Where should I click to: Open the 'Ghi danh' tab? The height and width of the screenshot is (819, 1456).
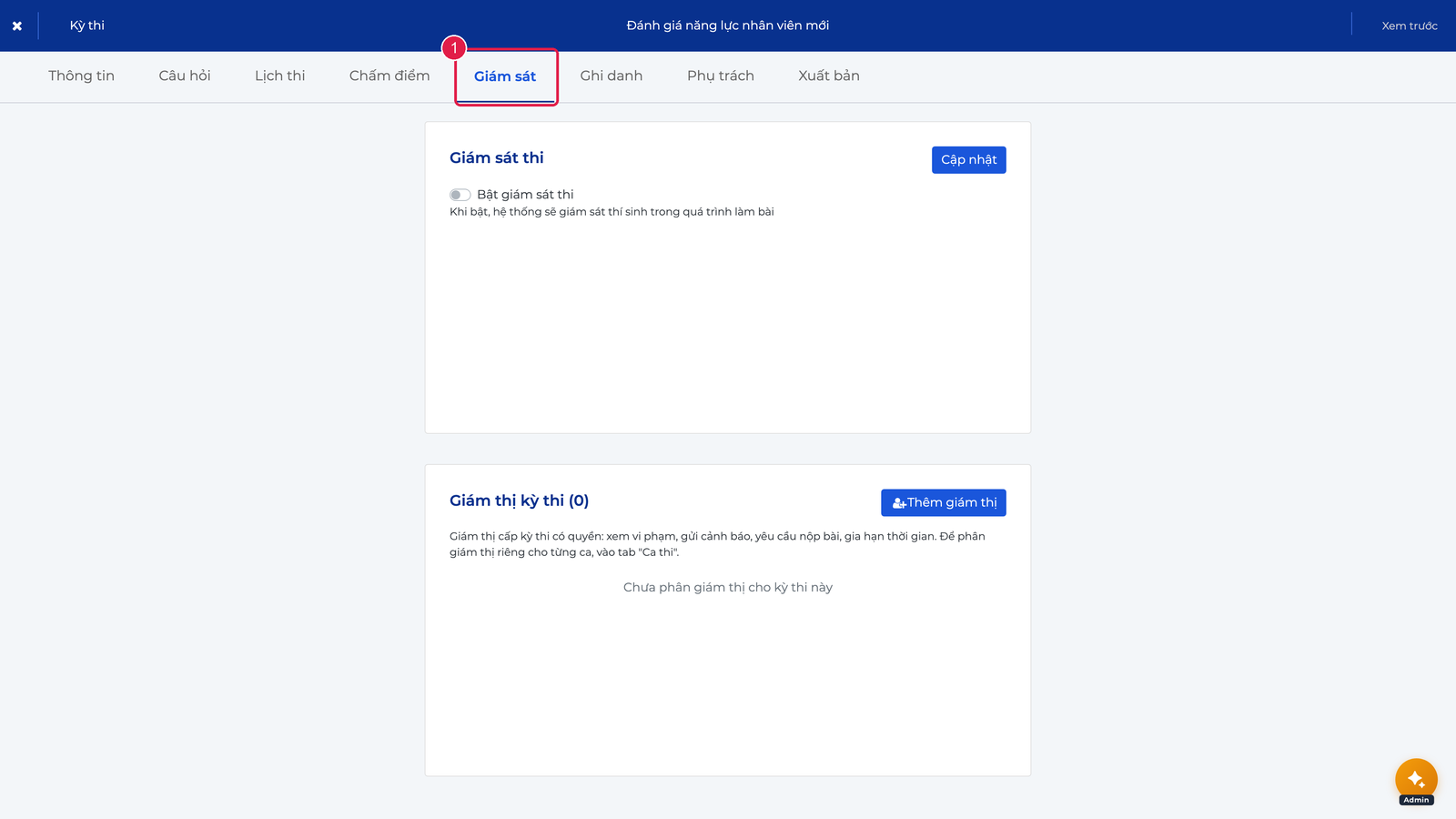pyautogui.click(x=612, y=76)
